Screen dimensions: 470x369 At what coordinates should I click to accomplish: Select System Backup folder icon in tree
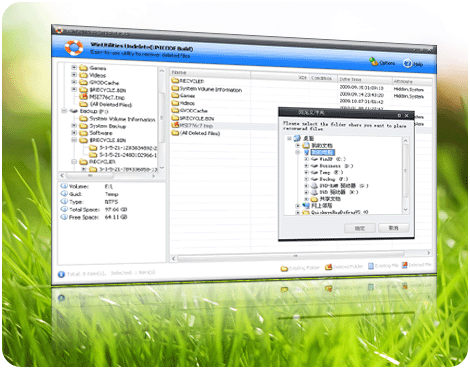(x=83, y=126)
